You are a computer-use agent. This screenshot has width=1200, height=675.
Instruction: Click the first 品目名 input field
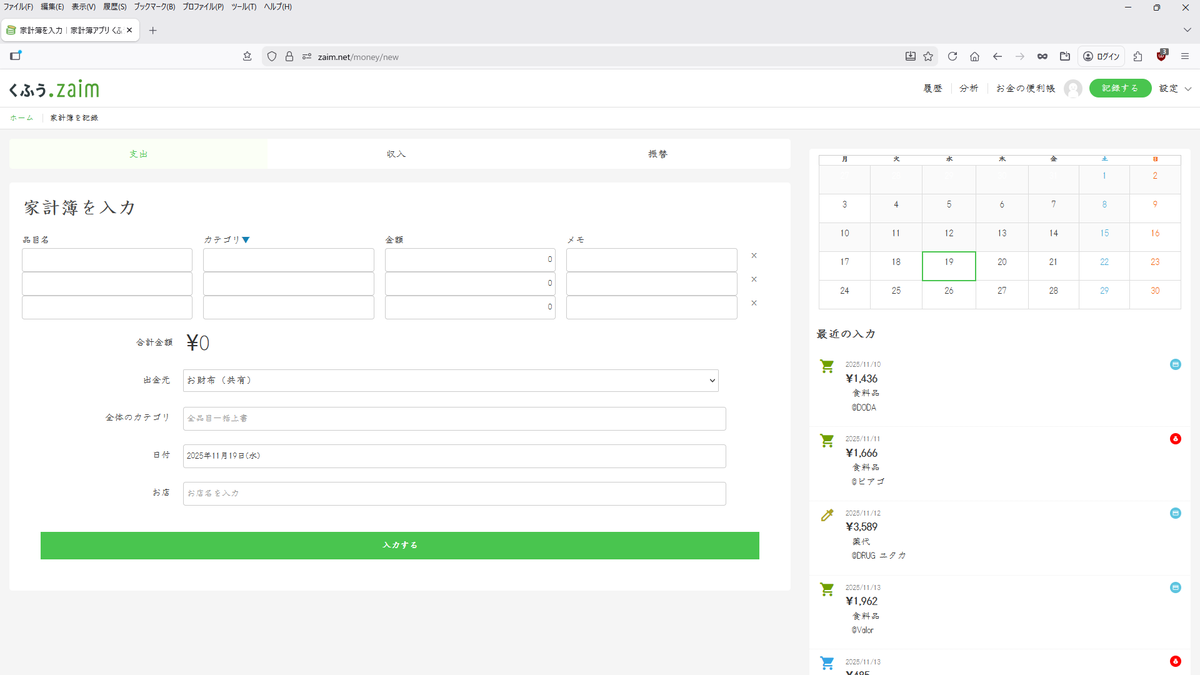(x=107, y=260)
